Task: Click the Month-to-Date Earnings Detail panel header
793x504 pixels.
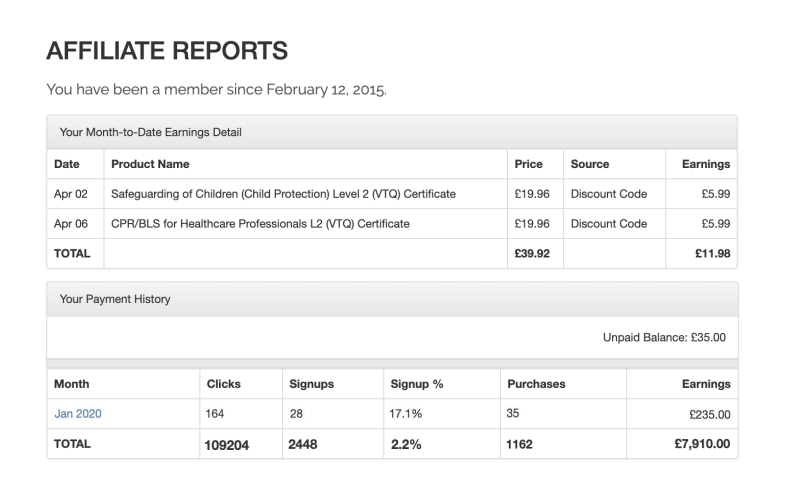Action: 150,132
